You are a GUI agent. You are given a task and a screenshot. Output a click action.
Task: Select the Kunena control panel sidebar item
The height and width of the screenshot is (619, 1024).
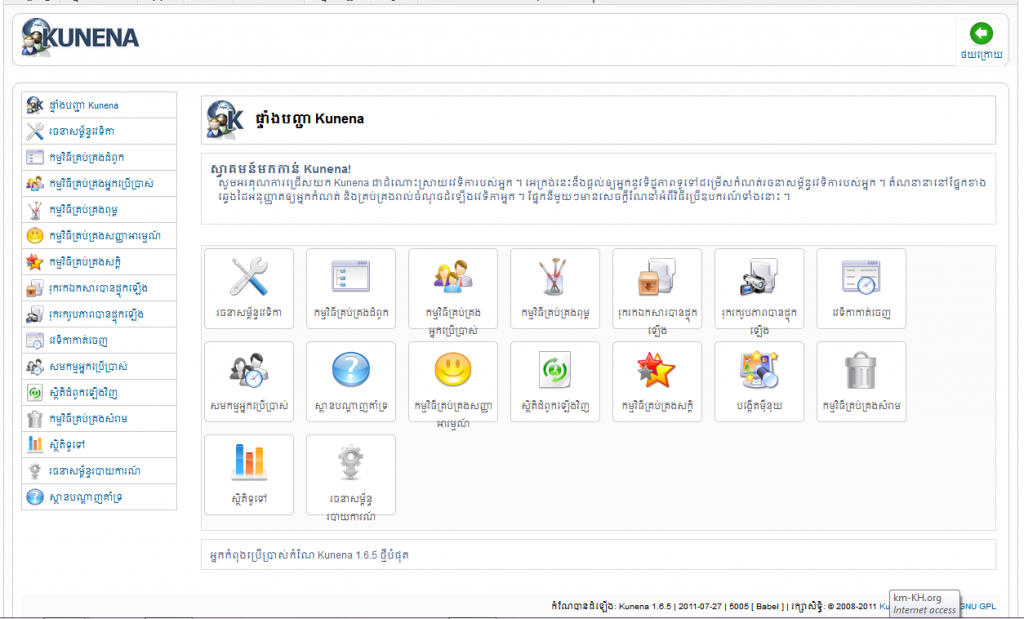tap(99, 105)
